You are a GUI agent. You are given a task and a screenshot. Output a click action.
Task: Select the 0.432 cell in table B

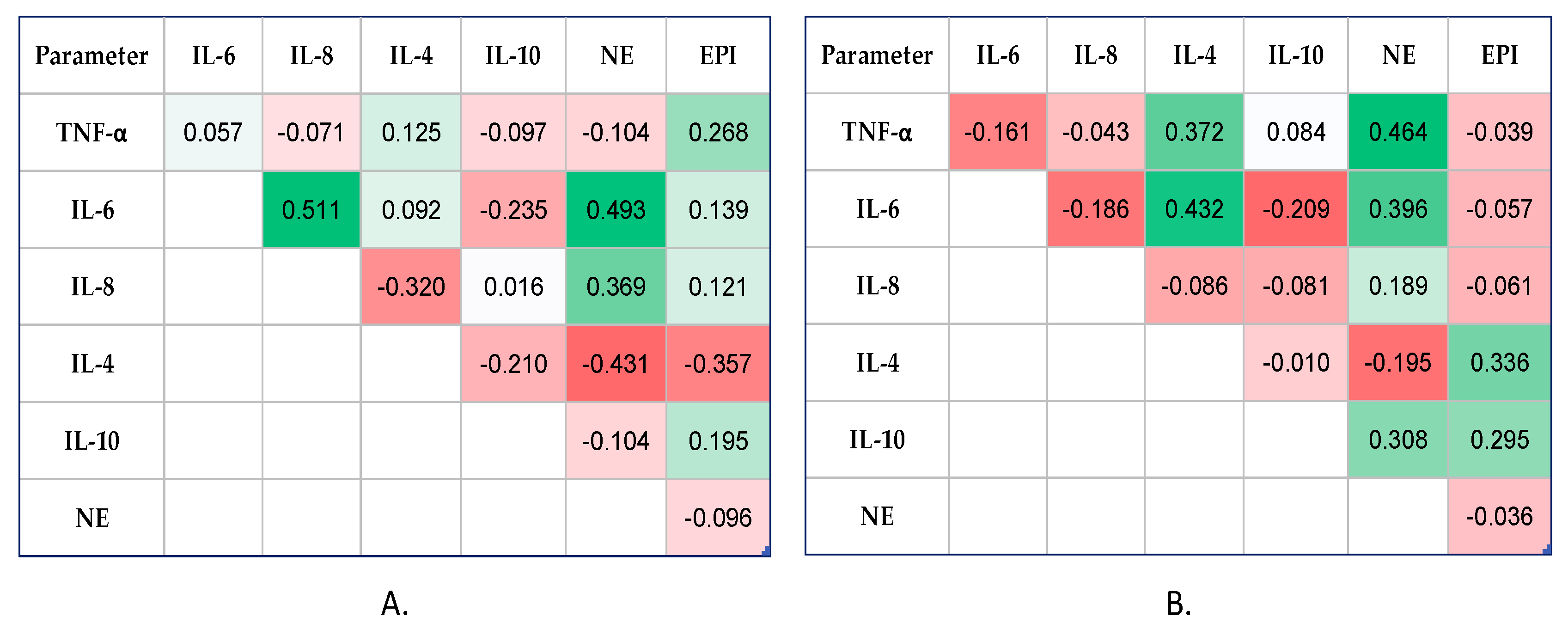click(x=1194, y=209)
